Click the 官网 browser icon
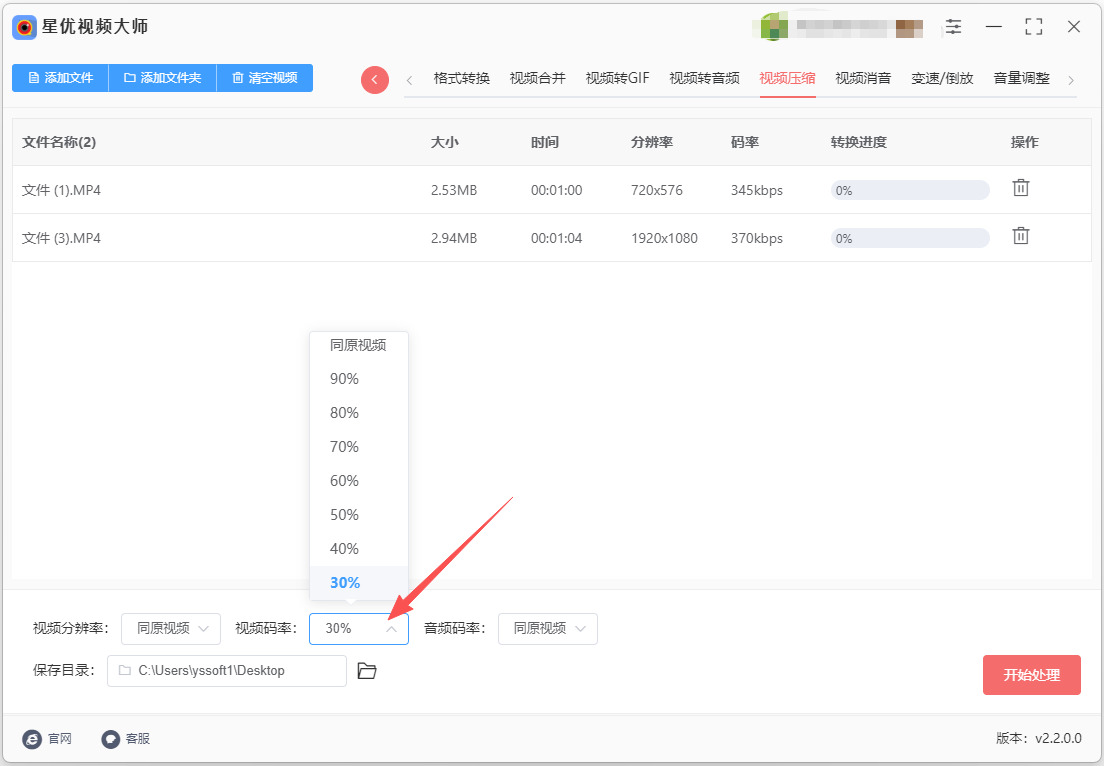Screen dimensions: 1104x766 32,739
